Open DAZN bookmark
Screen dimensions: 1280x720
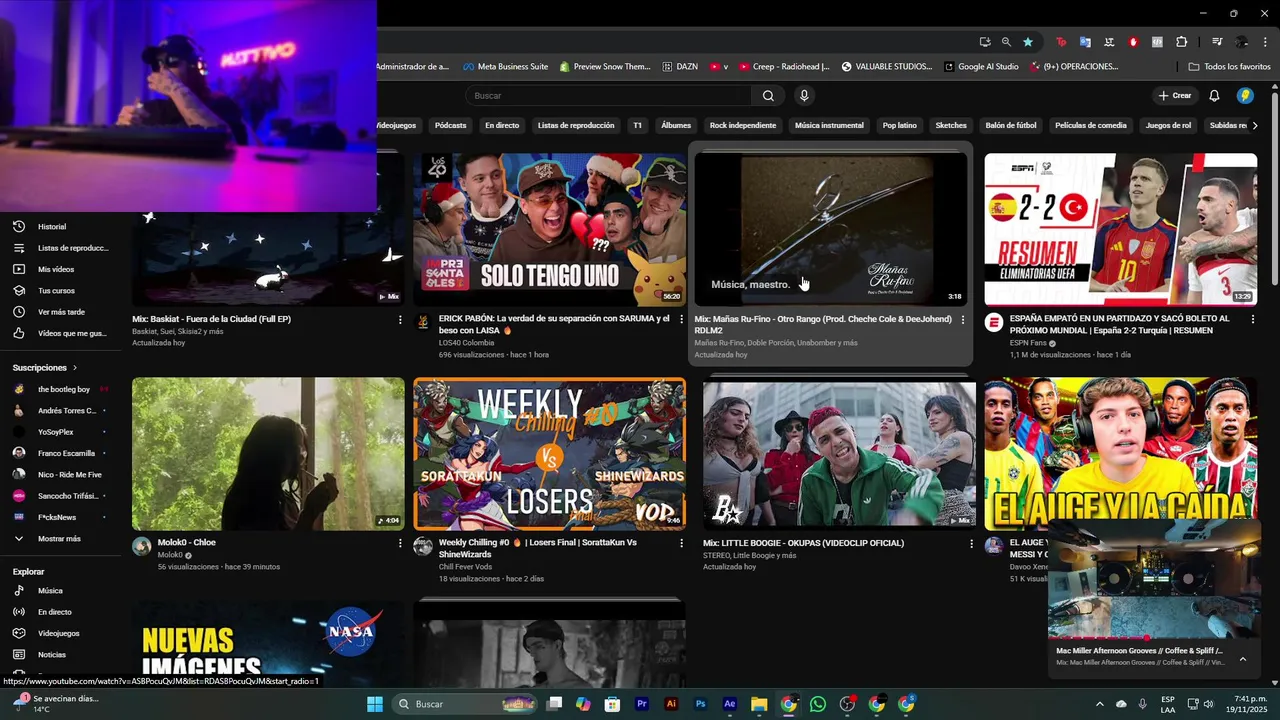coord(680,67)
